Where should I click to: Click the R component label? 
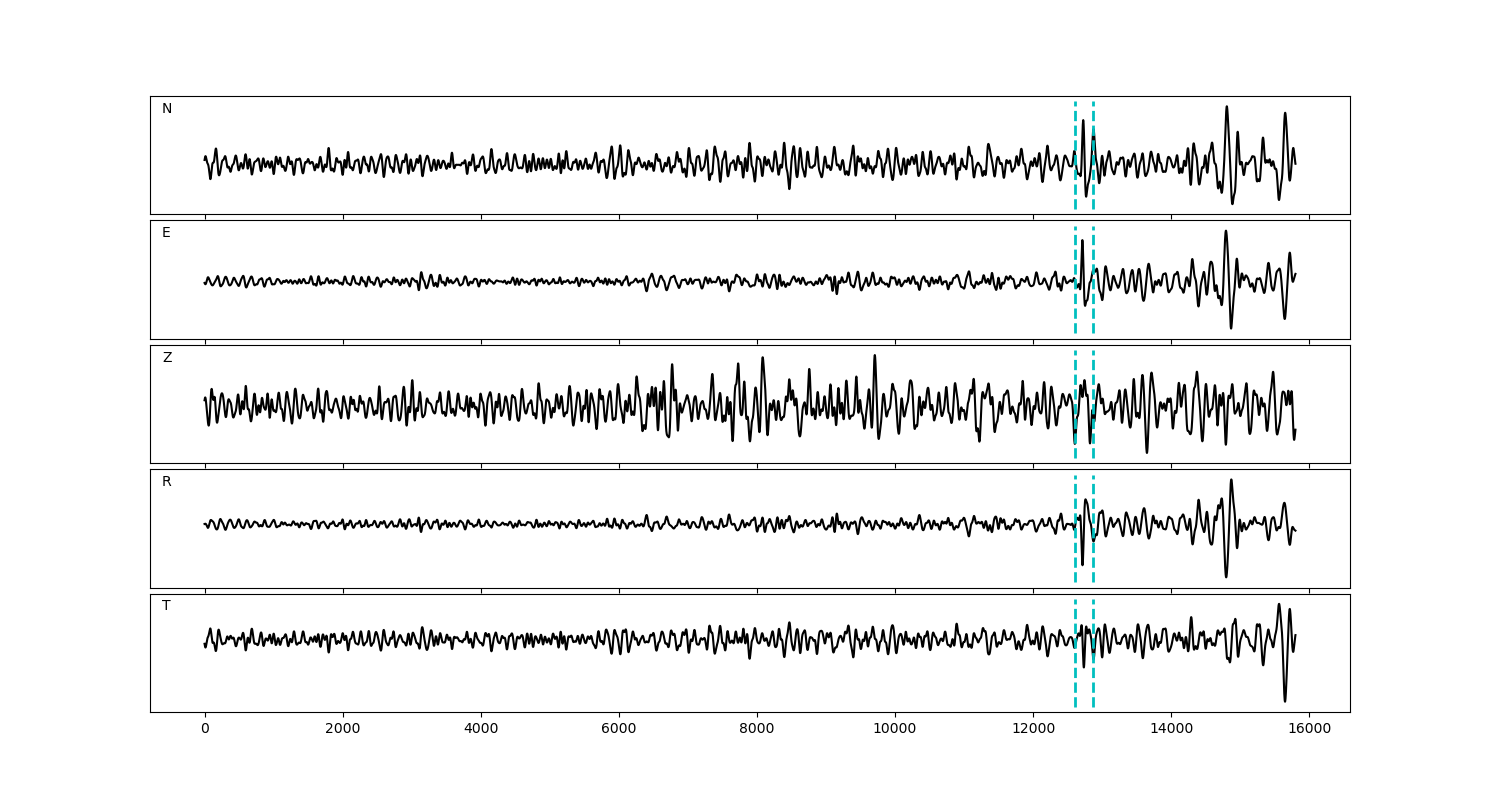point(167,482)
